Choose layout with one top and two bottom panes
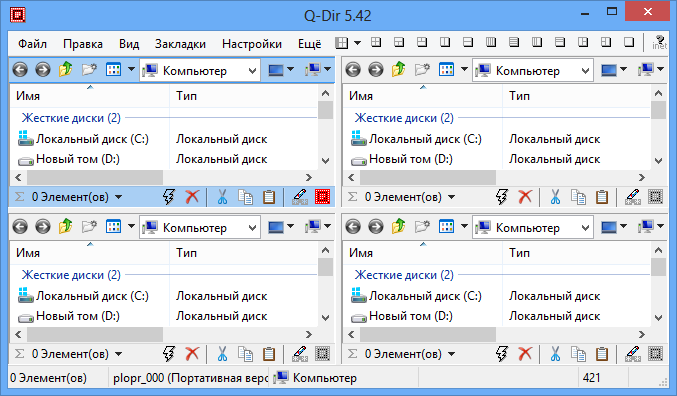Viewport: 677px width, 396px height. pos(399,42)
